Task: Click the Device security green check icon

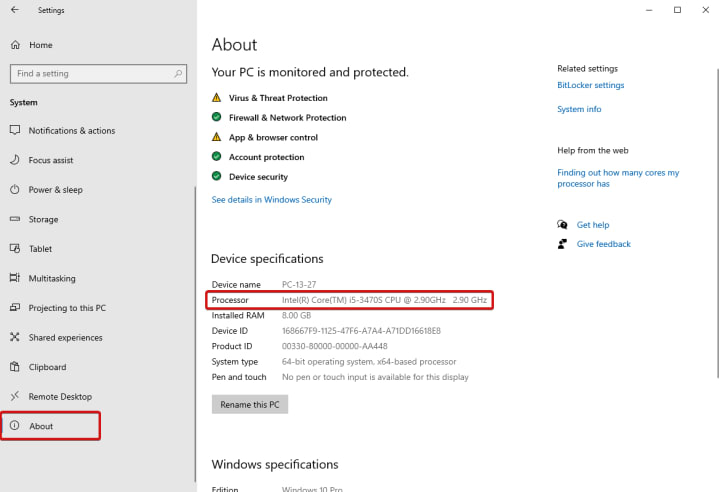Action: click(x=216, y=176)
